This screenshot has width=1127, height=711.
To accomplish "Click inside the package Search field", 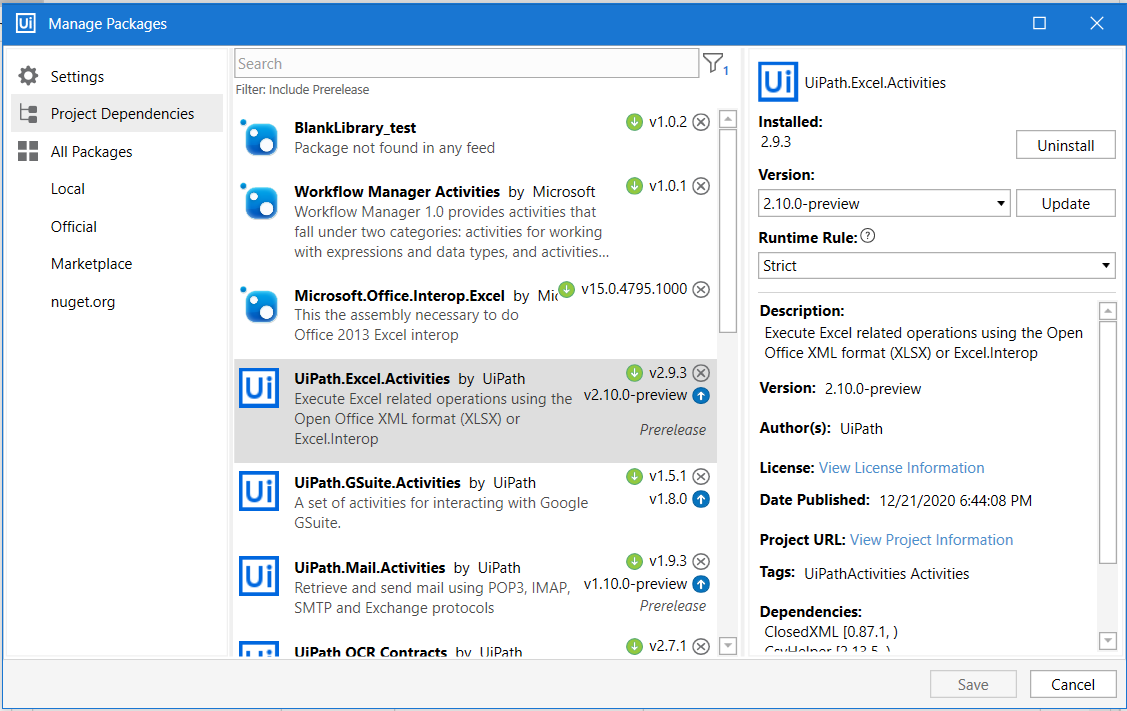I will 465,64.
